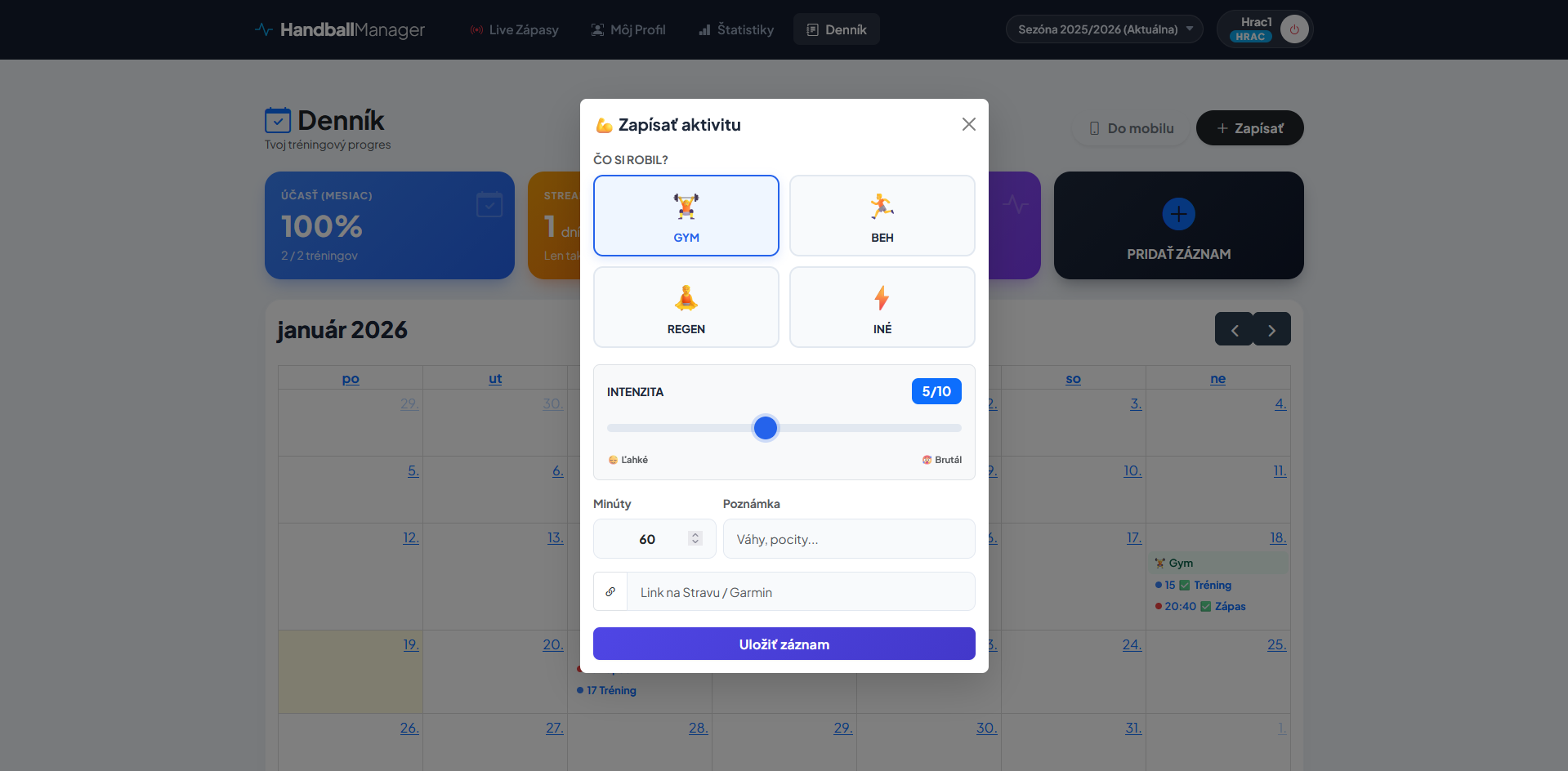Click the Strava/Garmin link input

[x=799, y=592]
